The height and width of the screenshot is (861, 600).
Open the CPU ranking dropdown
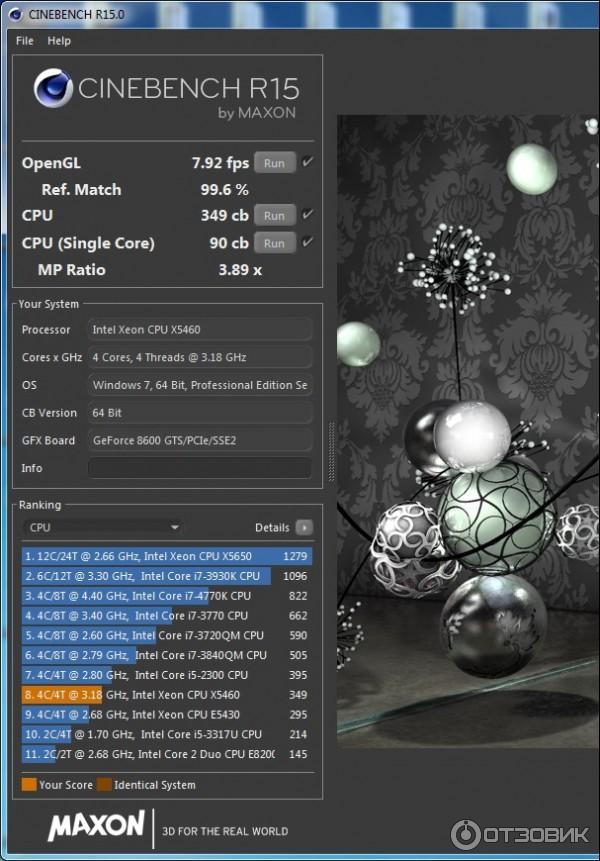(103, 528)
